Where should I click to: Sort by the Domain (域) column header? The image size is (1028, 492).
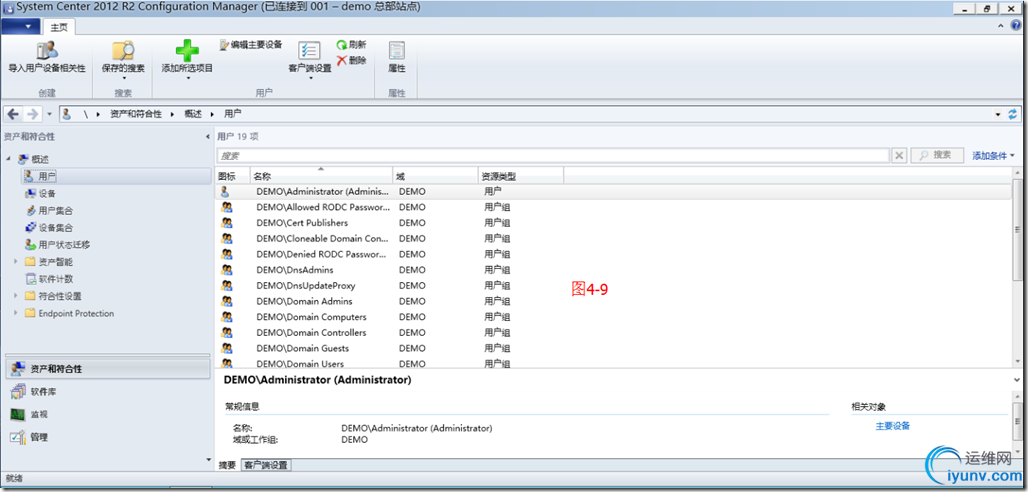click(x=435, y=176)
